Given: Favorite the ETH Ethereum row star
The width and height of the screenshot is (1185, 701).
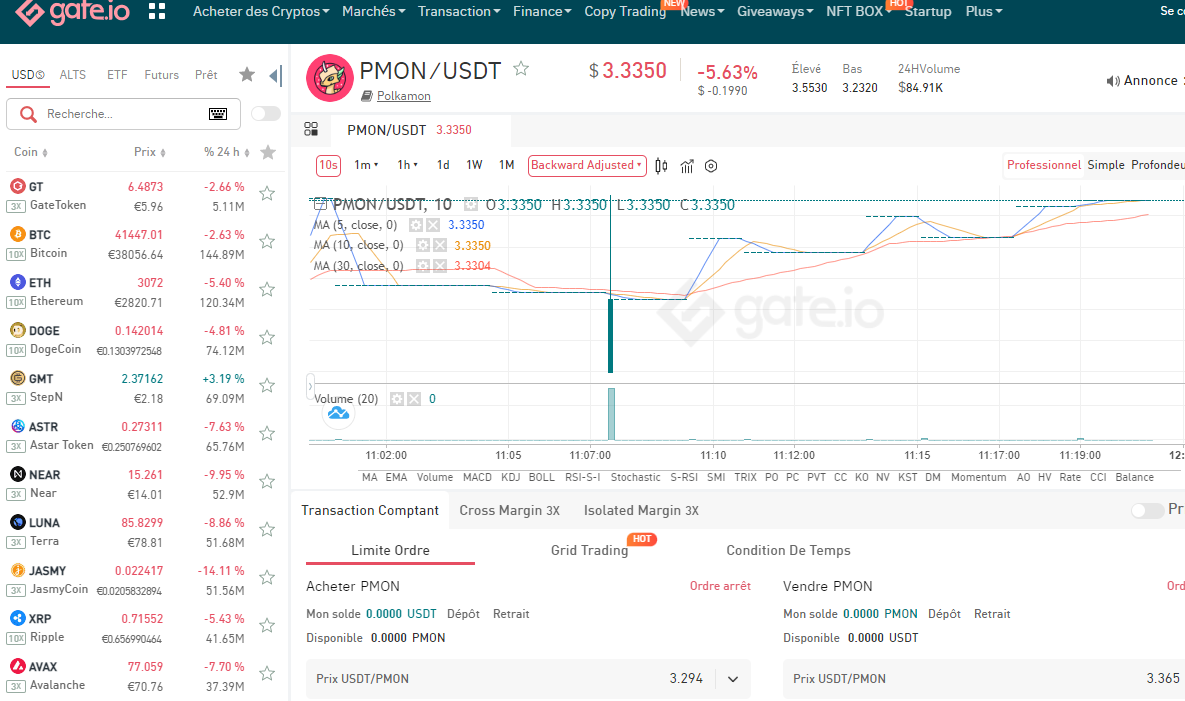Looking at the screenshot, I should 267,290.
